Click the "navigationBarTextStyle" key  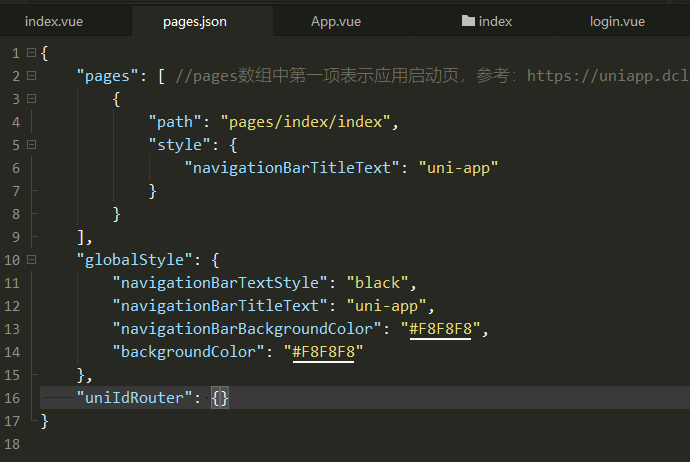click(220, 282)
